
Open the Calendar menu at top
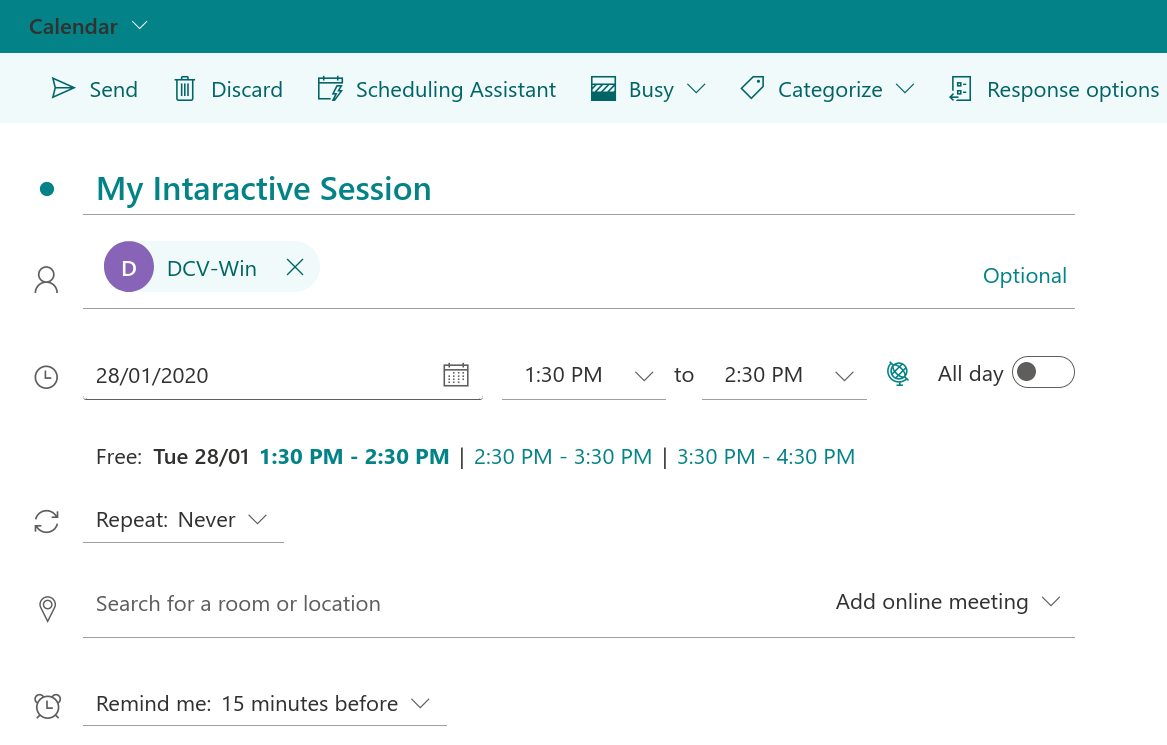[x=88, y=26]
